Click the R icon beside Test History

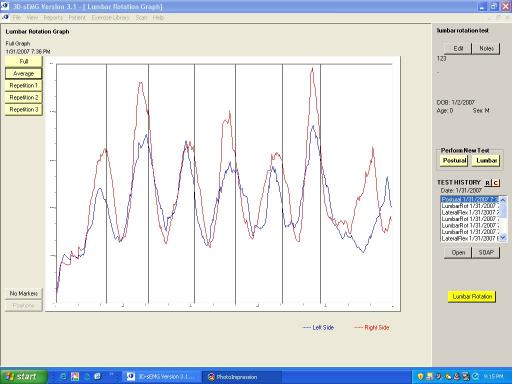tap(488, 183)
